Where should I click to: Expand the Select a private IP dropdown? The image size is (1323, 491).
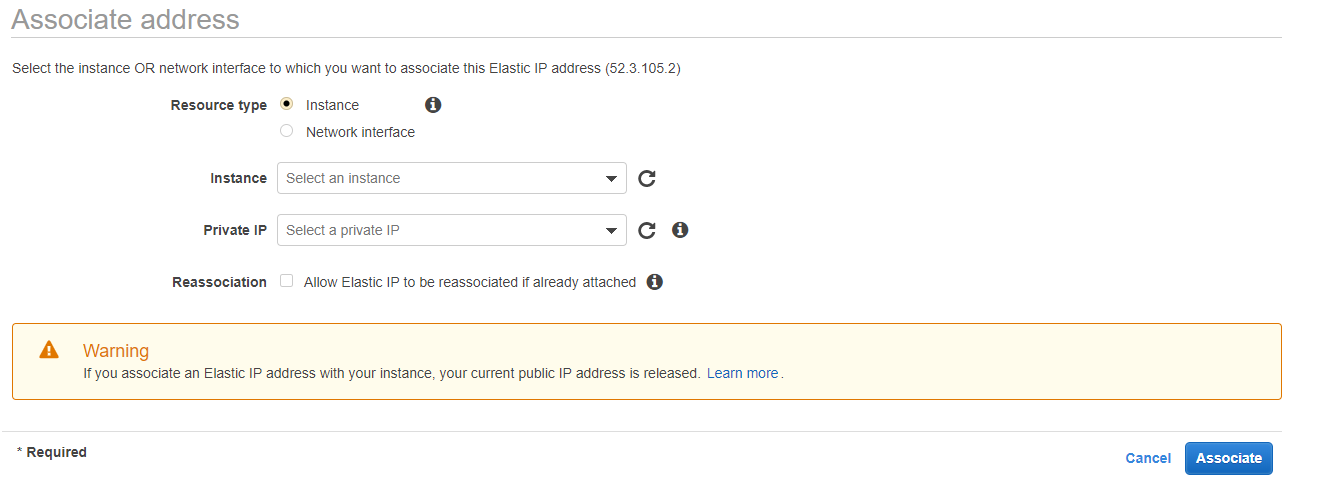(452, 230)
